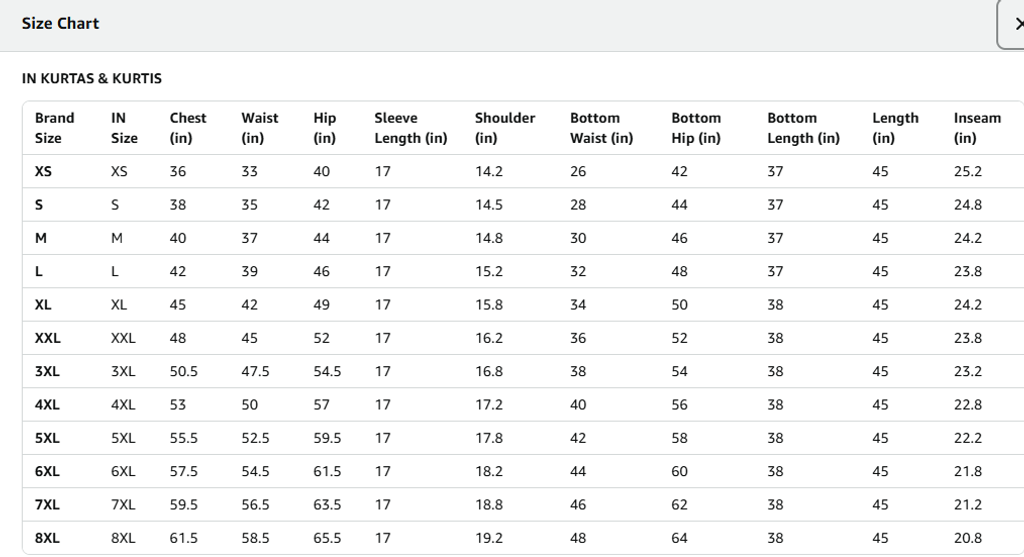Click the Bottom Hip (in) header

click(696, 128)
